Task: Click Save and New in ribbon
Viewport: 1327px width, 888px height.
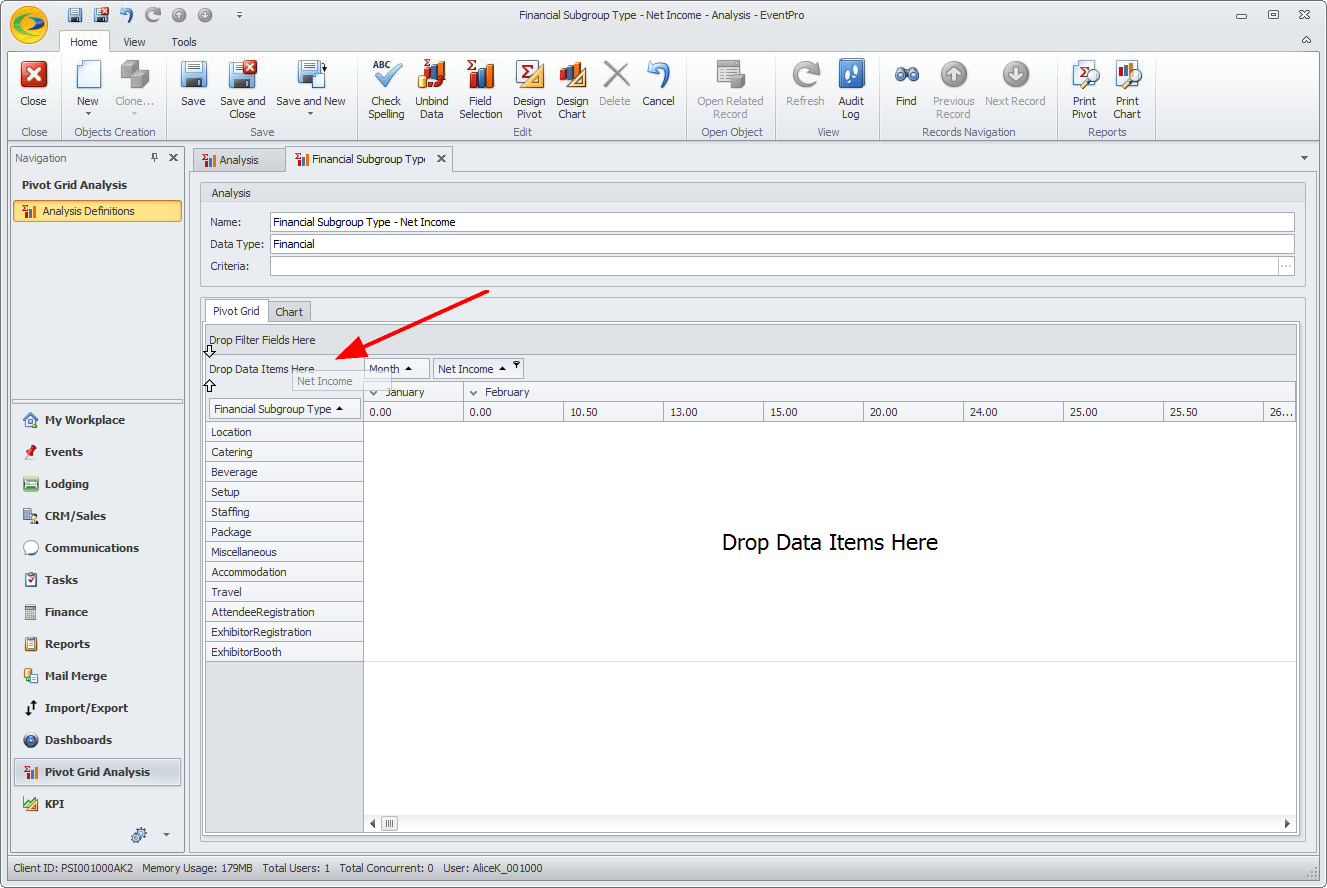Action: (x=311, y=84)
